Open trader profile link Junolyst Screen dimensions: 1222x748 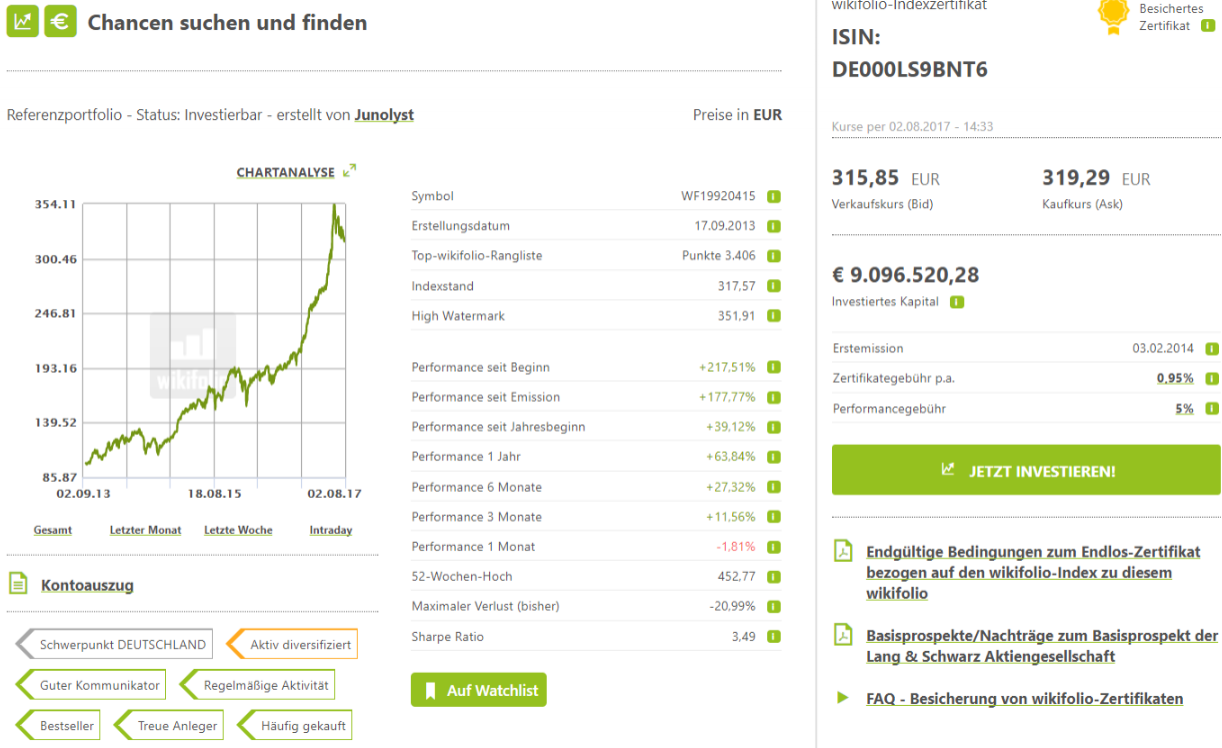coord(384,115)
